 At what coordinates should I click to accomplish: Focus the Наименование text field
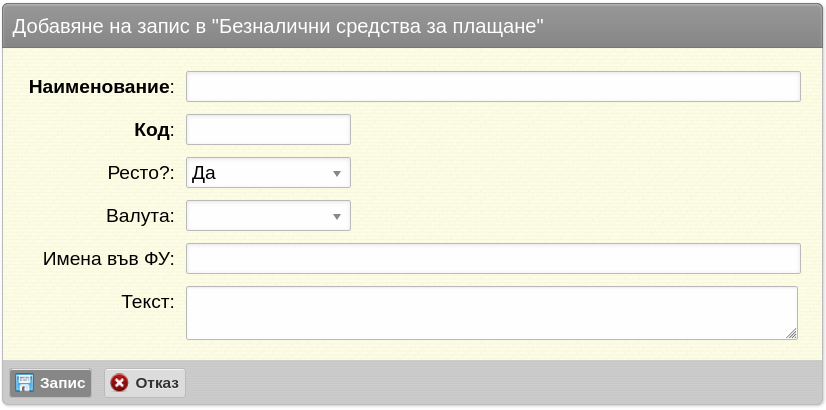point(493,87)
